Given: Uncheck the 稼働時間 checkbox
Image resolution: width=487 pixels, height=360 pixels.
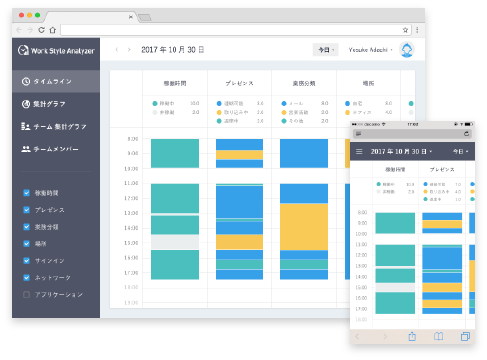Looking at the screenshot, I should click(27, 193).
